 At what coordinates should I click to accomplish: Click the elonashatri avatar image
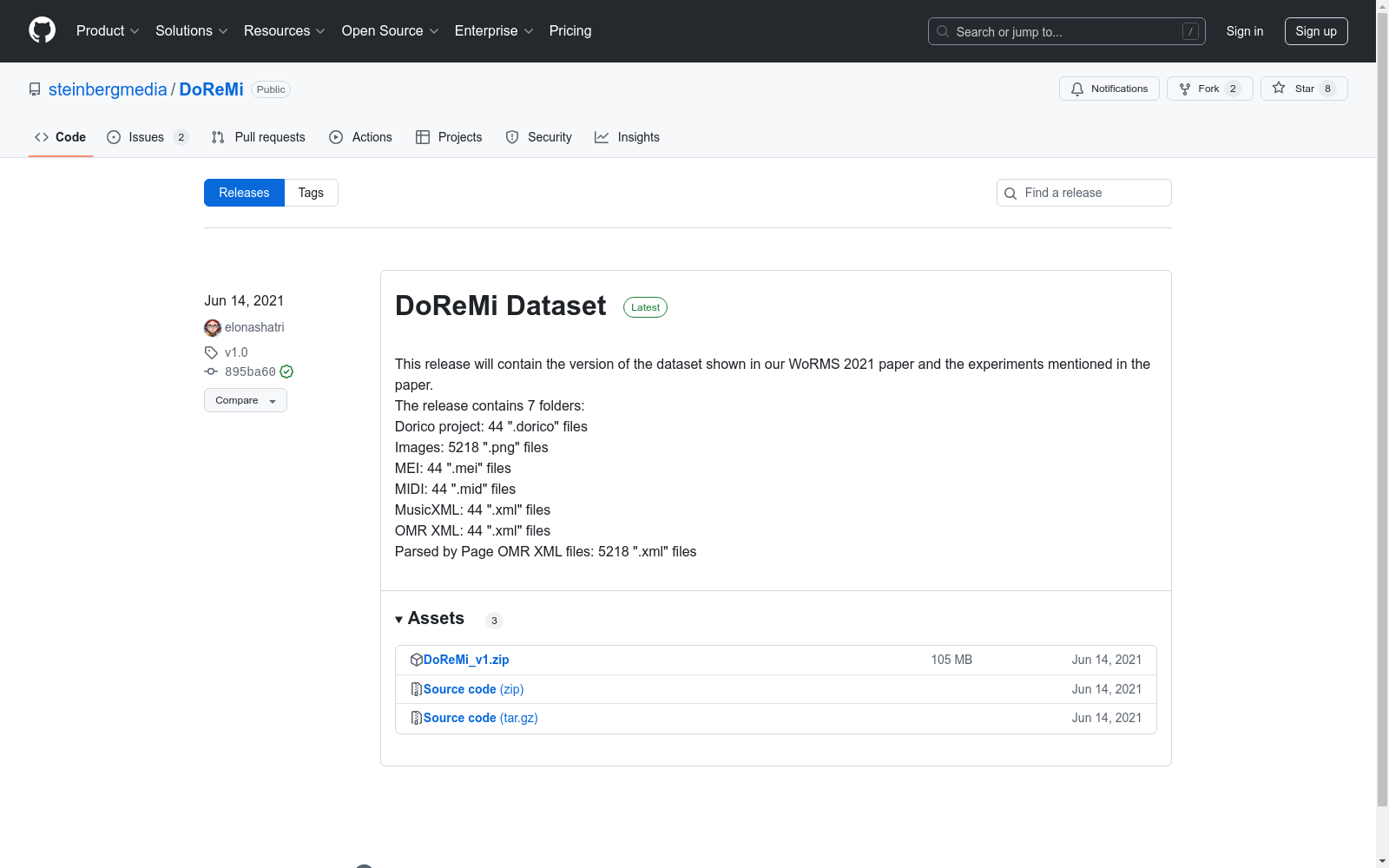213,327
